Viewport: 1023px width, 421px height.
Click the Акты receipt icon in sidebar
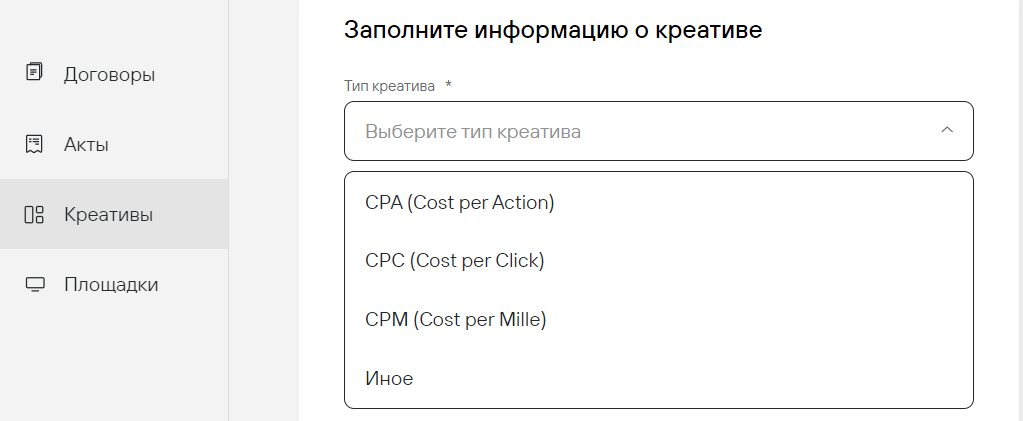coord(35,144)
